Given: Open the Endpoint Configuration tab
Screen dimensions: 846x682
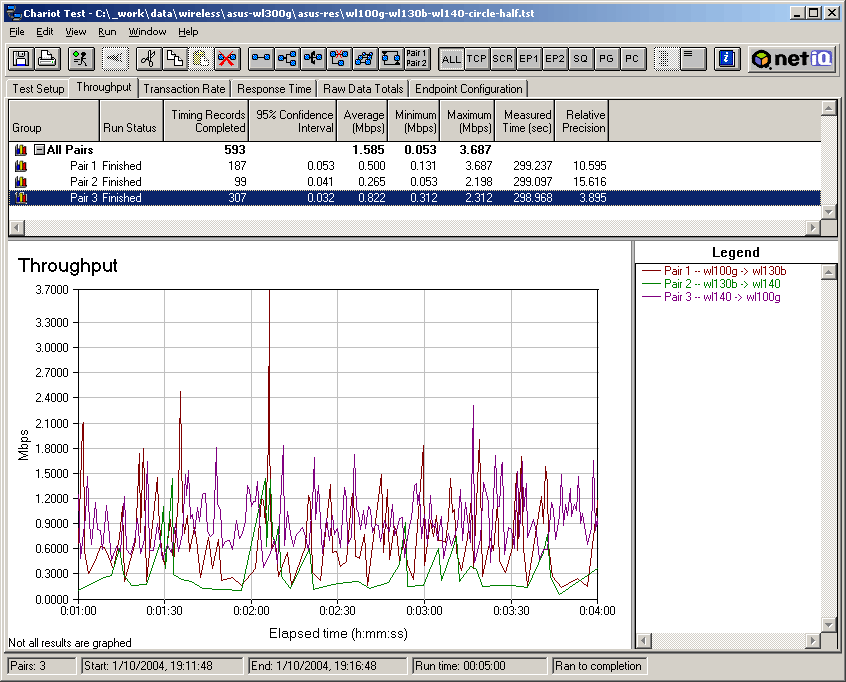Looking at the screenshot, I should [468, 89].
